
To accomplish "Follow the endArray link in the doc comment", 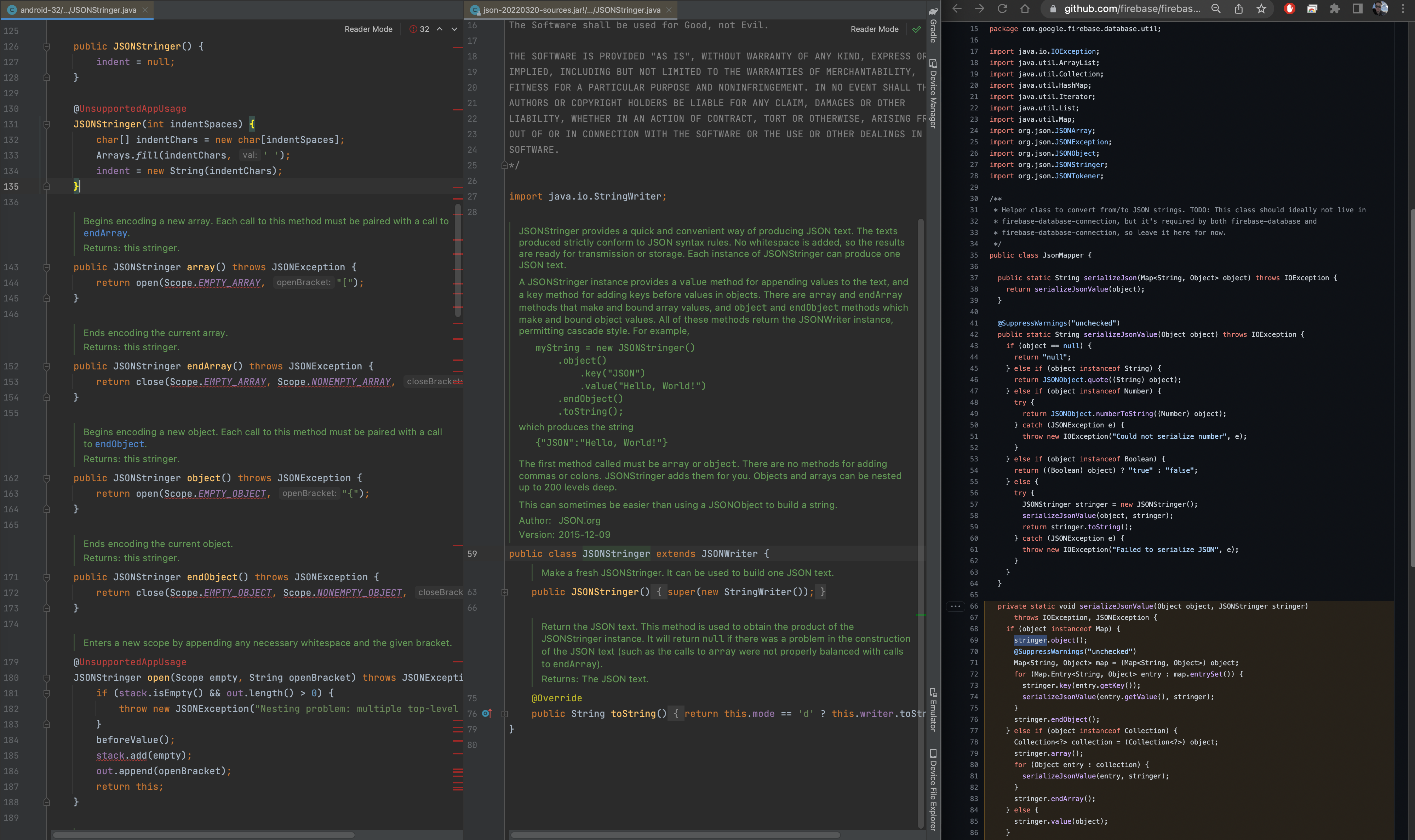I will pos(105,233).
